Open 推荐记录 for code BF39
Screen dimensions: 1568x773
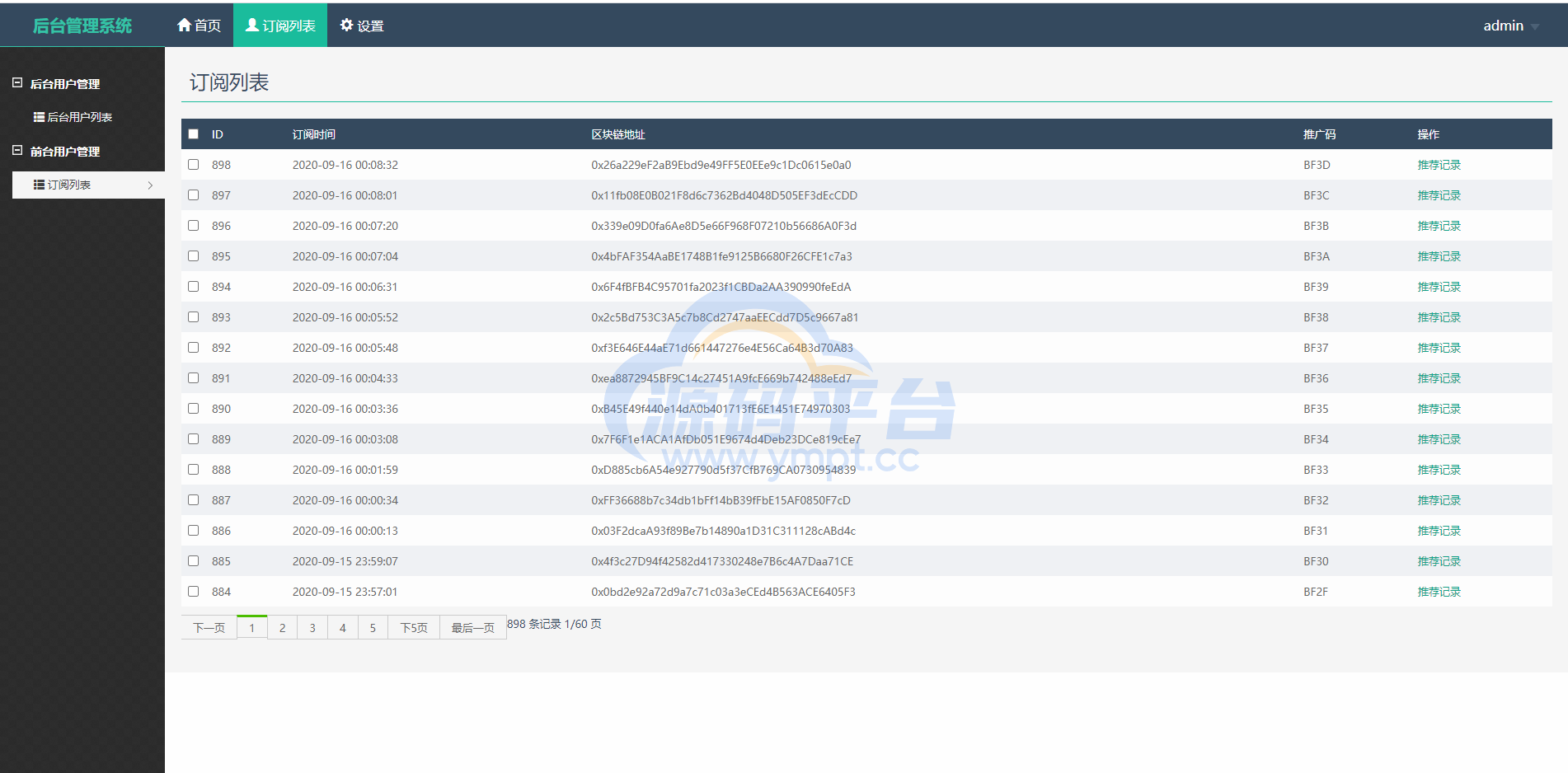click(x=1439, y=287)
